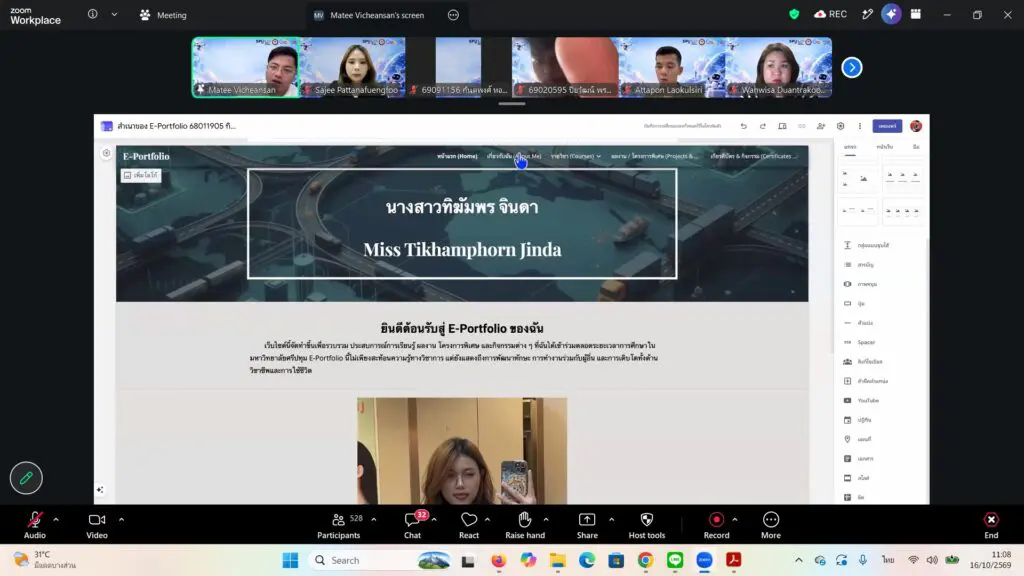Click the undo arrow in Sites editor
This screenshot has width=1024, height=576.
[x=743, y=126]
